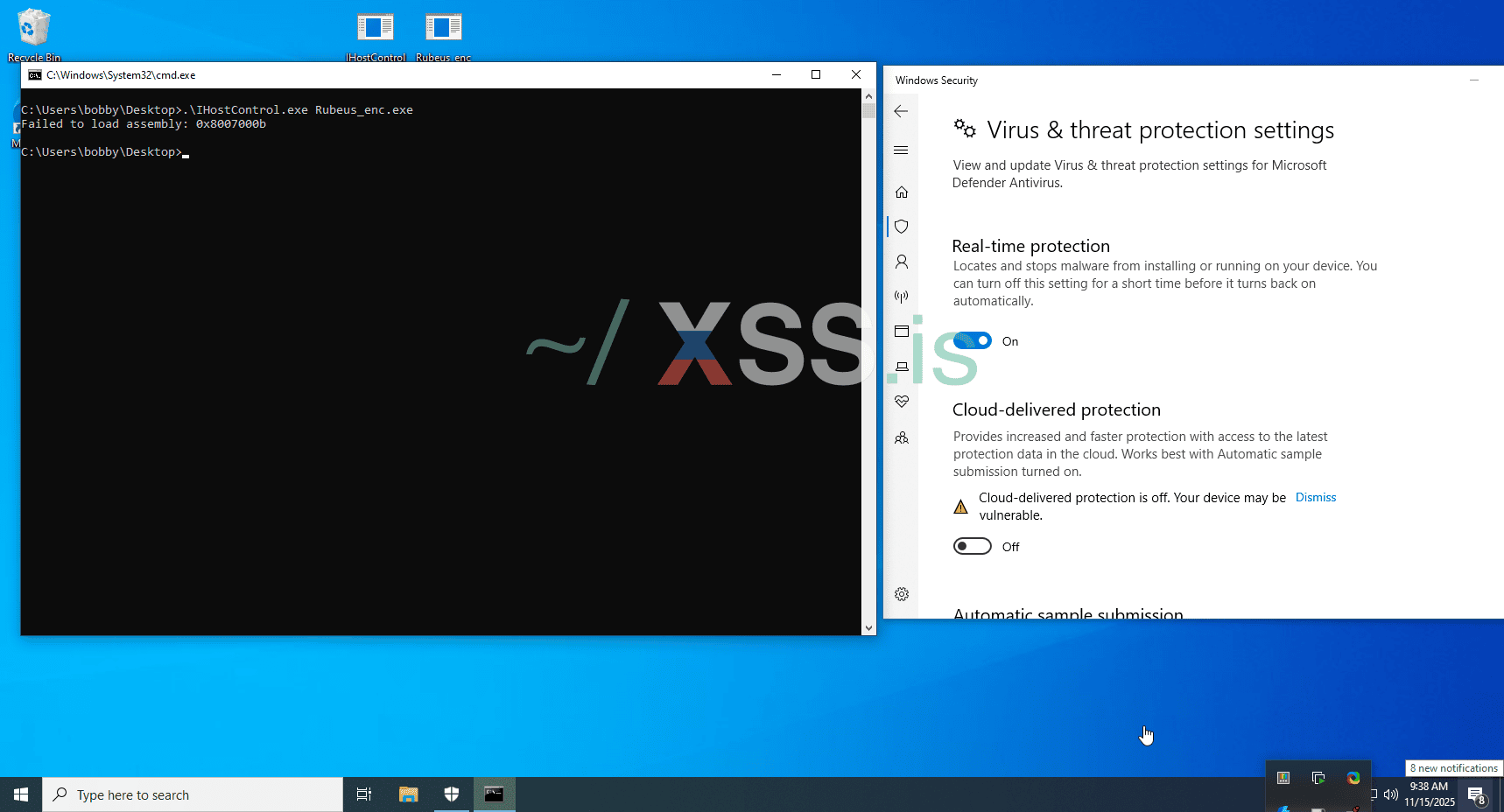Open Device security in the sidebar

pos(902,367)
